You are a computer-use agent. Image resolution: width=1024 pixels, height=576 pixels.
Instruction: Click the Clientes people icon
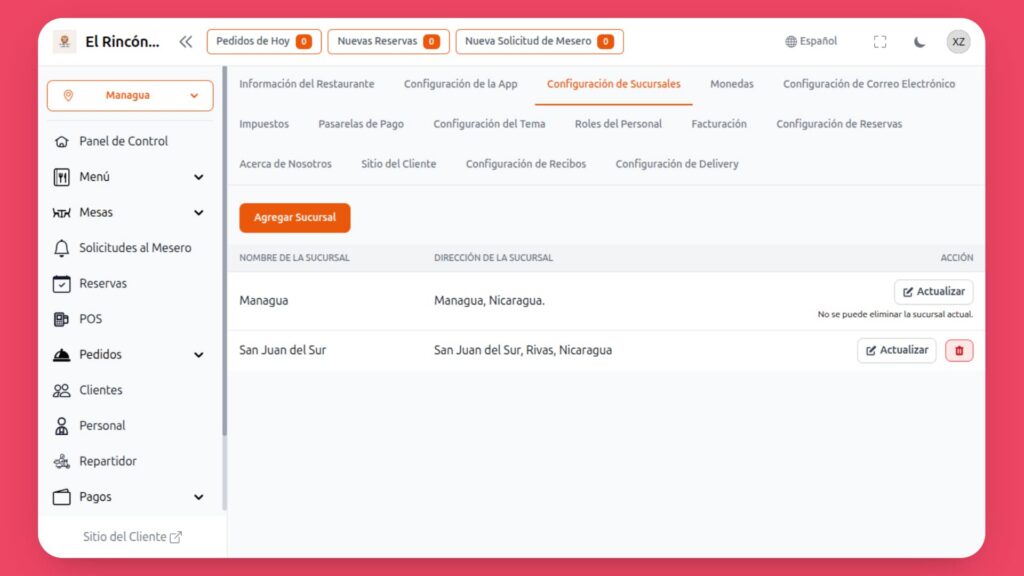pyautogui.click(x=61, y=391)
